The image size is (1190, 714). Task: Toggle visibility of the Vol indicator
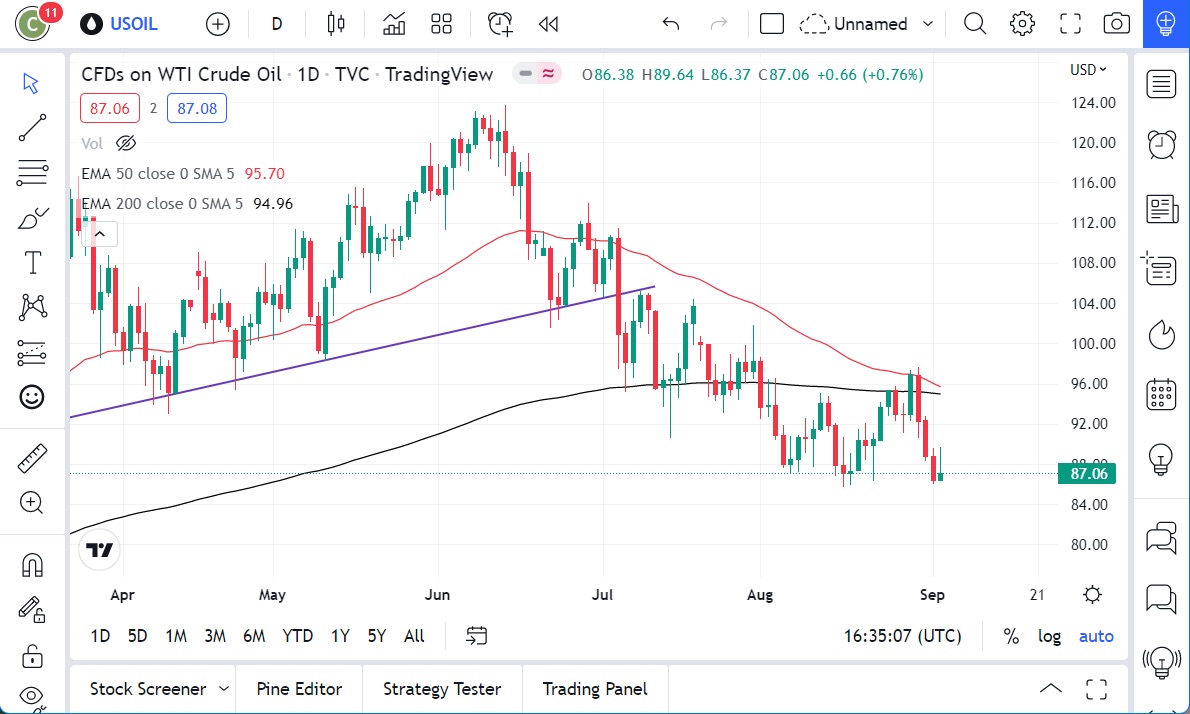coord(126,143)
